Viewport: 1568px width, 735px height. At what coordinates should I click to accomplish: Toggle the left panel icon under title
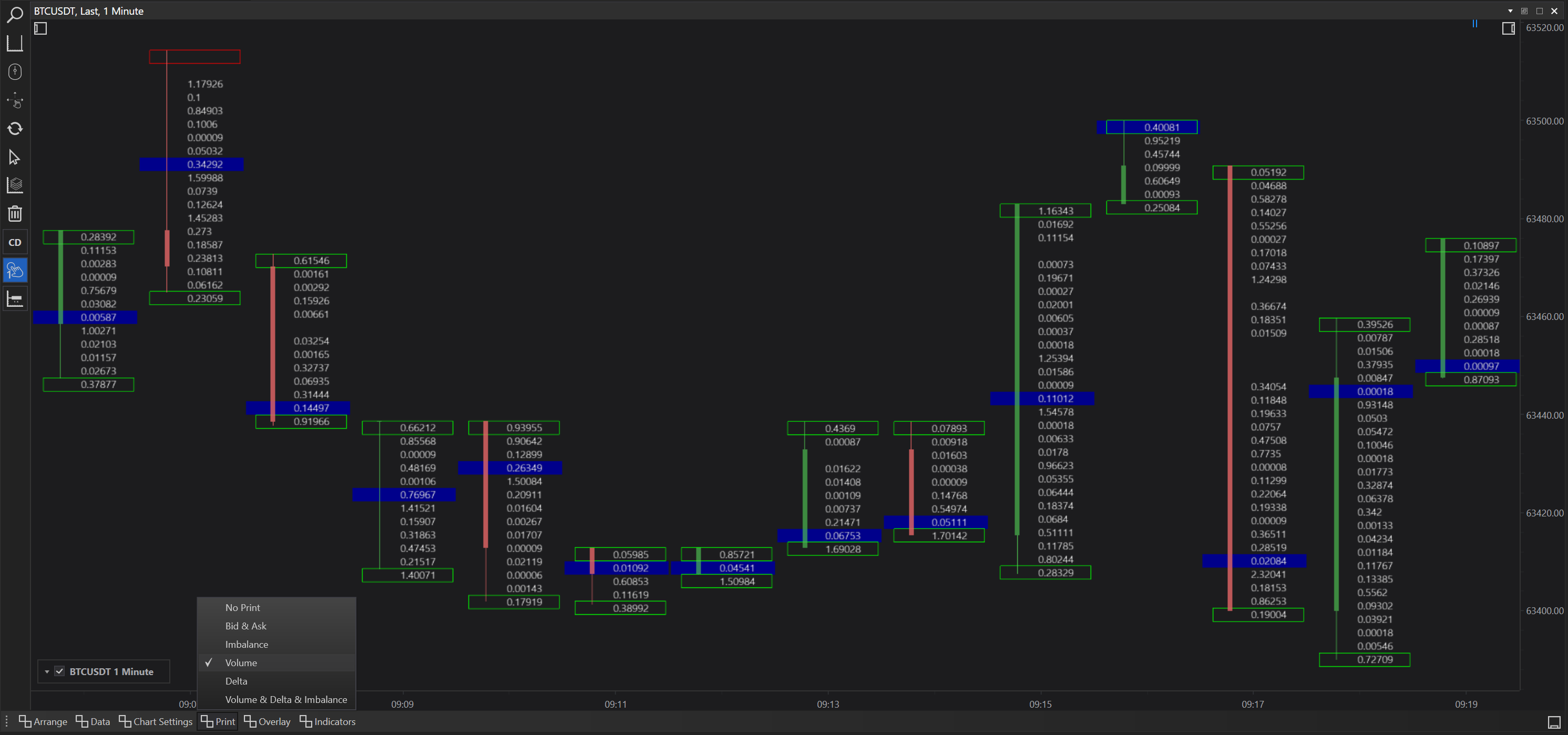click(40, 28)
